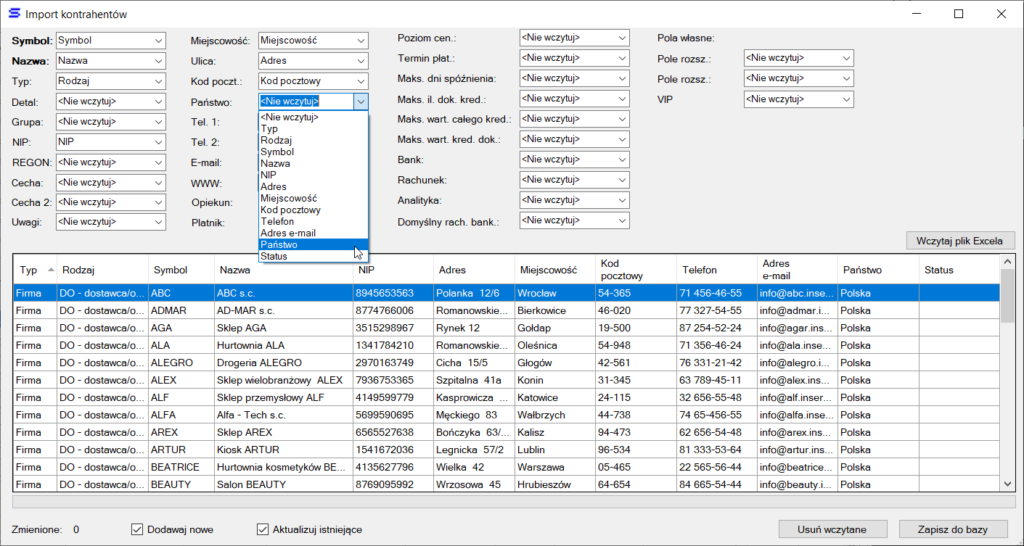
Task: Expand the VIP field dropdown
Action: [845, 99]
